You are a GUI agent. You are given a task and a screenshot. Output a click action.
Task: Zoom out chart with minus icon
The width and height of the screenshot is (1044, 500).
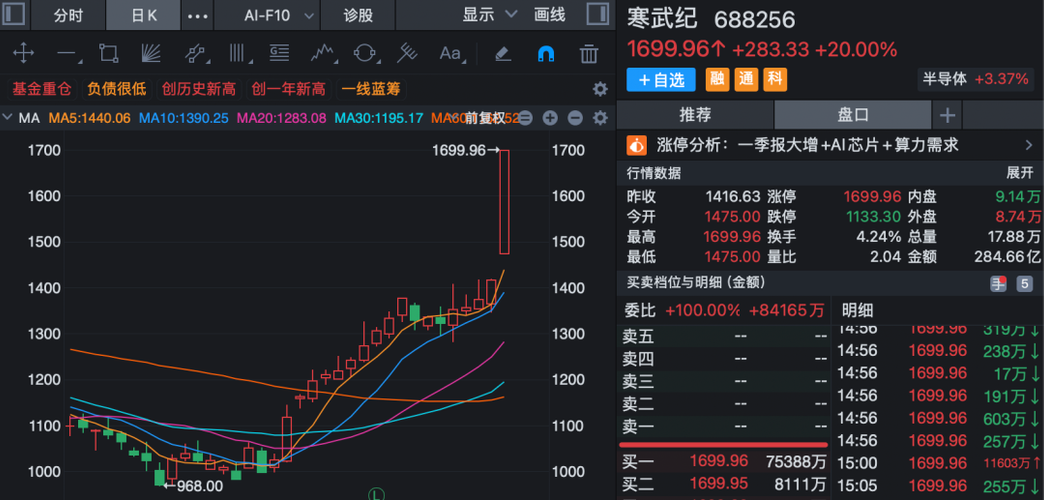pos(575,119)
